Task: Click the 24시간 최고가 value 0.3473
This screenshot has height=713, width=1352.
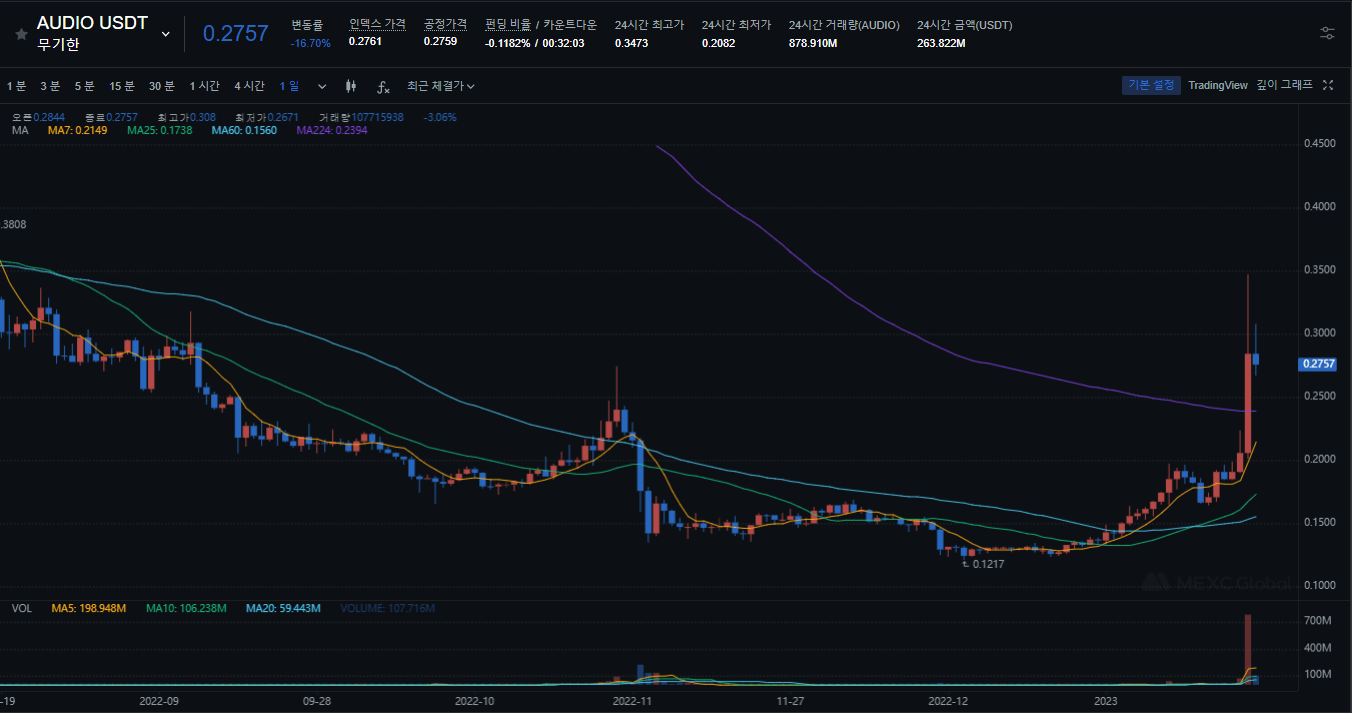Action: 631,43
